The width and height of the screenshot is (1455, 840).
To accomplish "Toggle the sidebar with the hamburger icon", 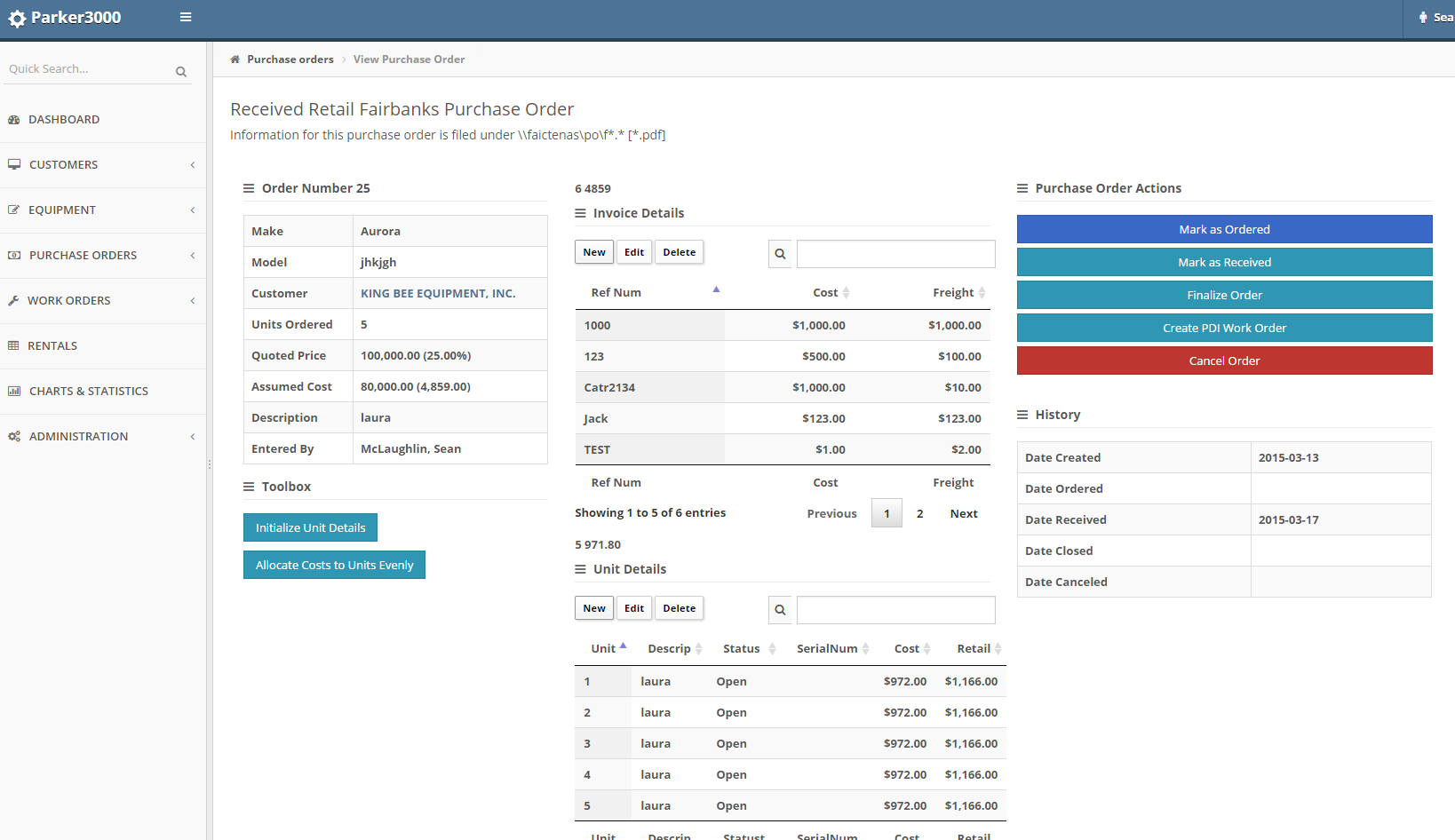I will point(186,17).
